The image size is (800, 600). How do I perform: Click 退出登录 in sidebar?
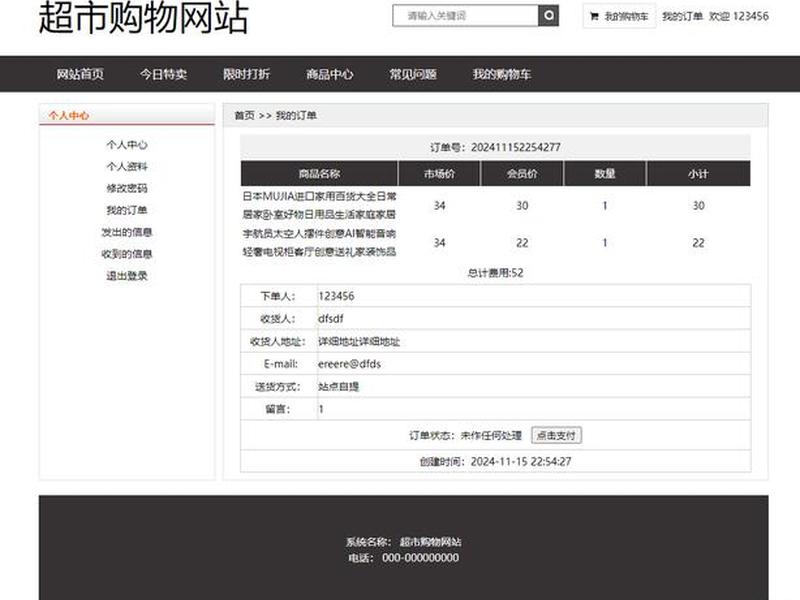point(127,276)
